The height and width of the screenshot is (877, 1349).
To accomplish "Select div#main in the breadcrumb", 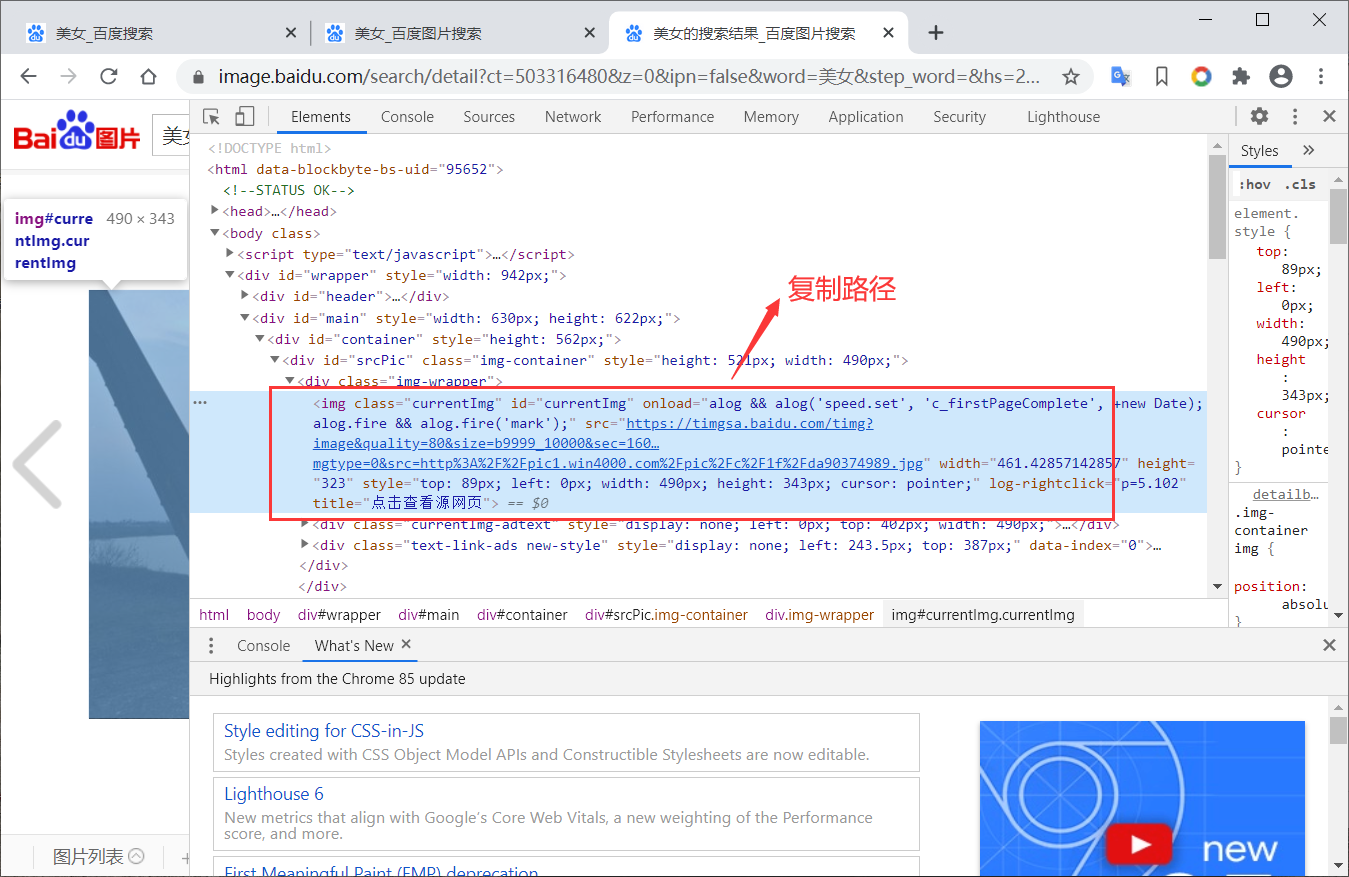I will (x=428, y=615).
